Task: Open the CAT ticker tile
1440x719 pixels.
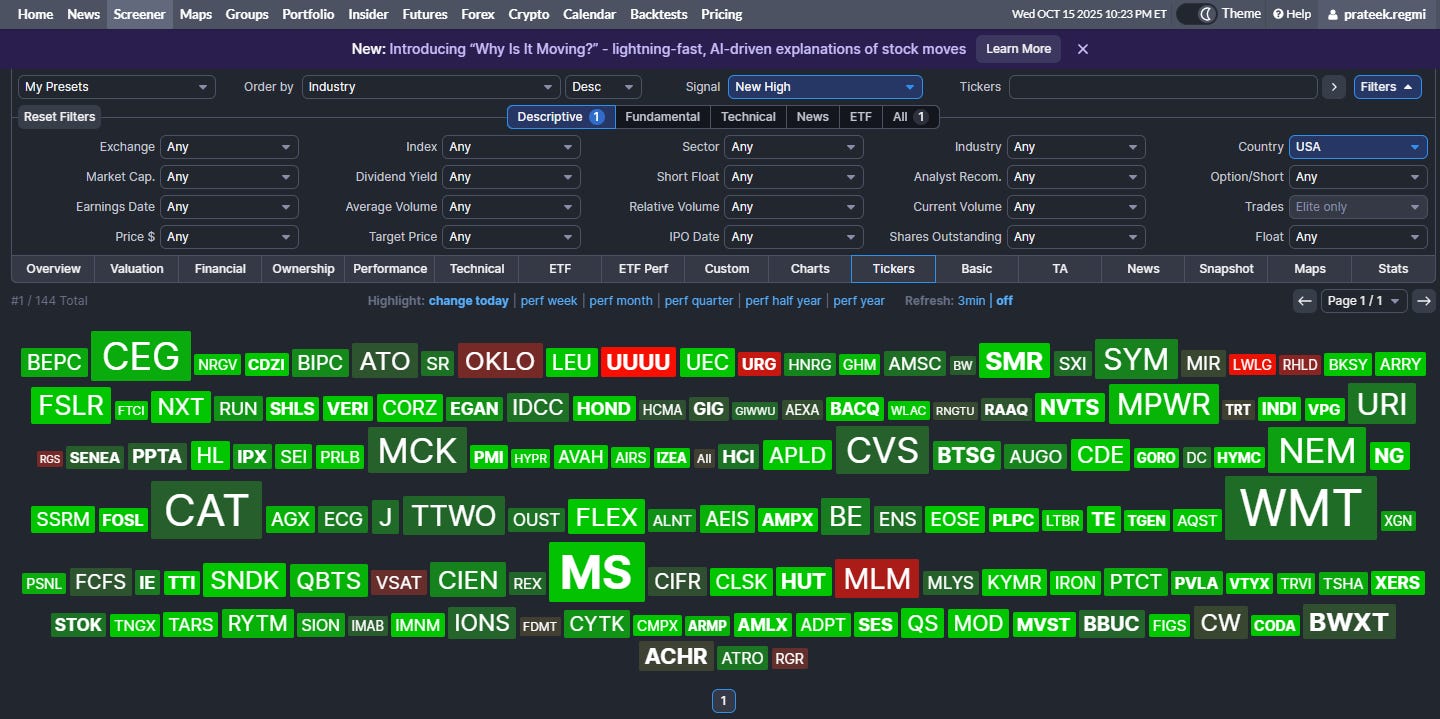Action: click(206, 510)
